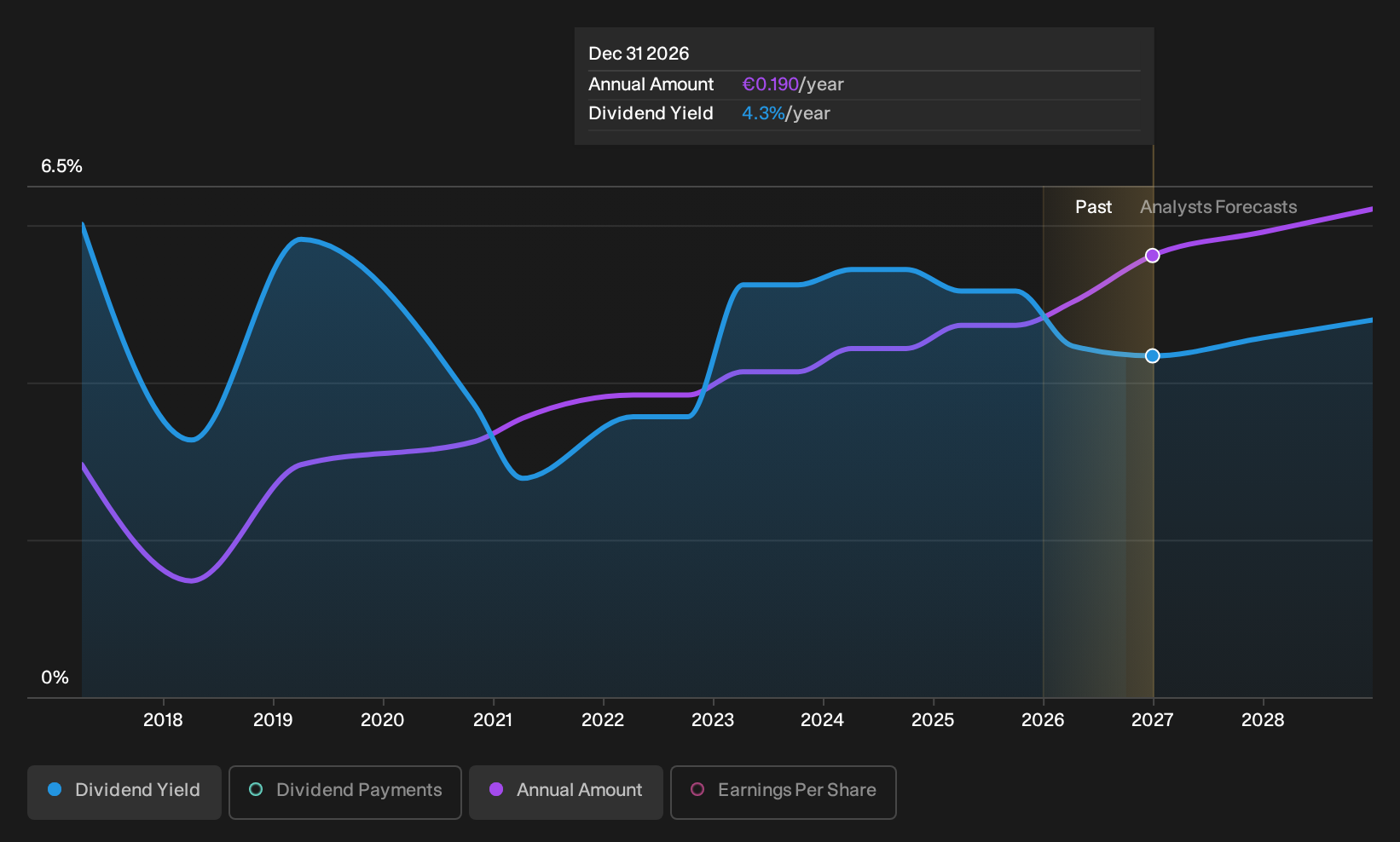The image size is (1400, 842).
Task: Toggle the Dividend Yield series
Action: tap(124, 792)
